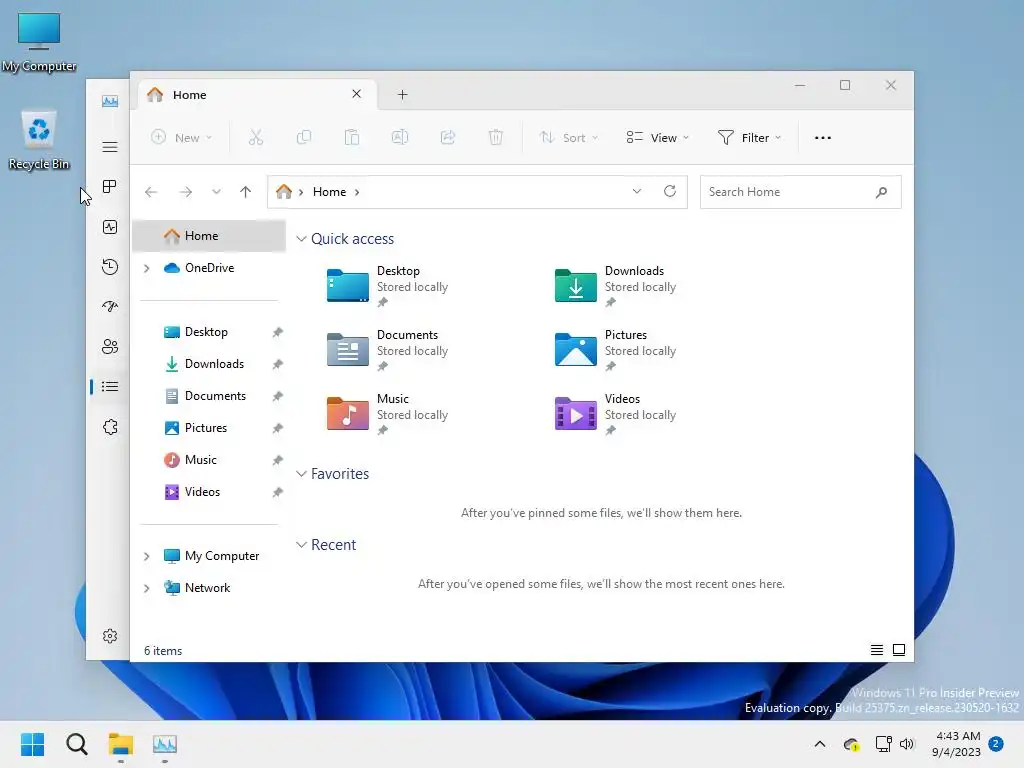Image resolution: width=1024 pixels, height=768 pixels.
Task: Open Task Manager Users page icon
Action: (x=110, y=347)
